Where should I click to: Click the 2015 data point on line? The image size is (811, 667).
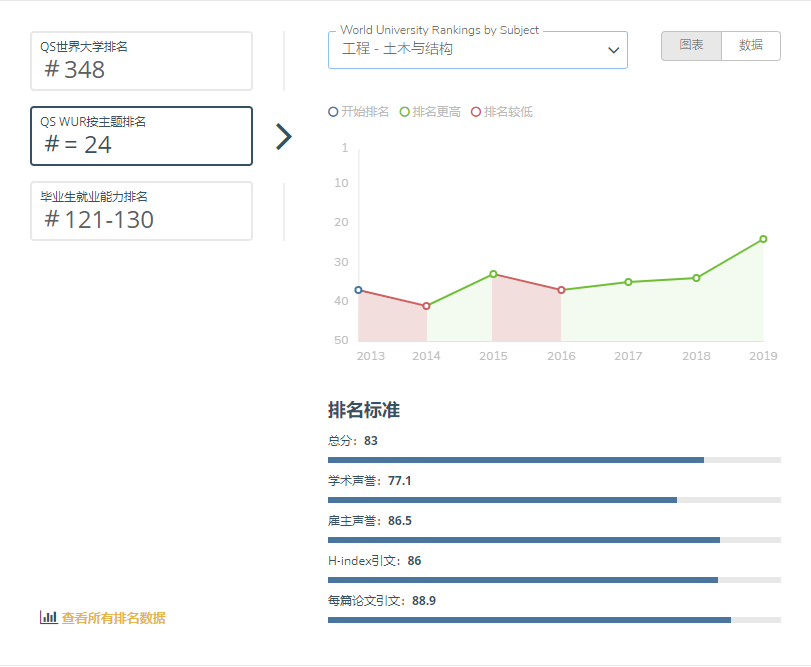click(x=493, y=274)
